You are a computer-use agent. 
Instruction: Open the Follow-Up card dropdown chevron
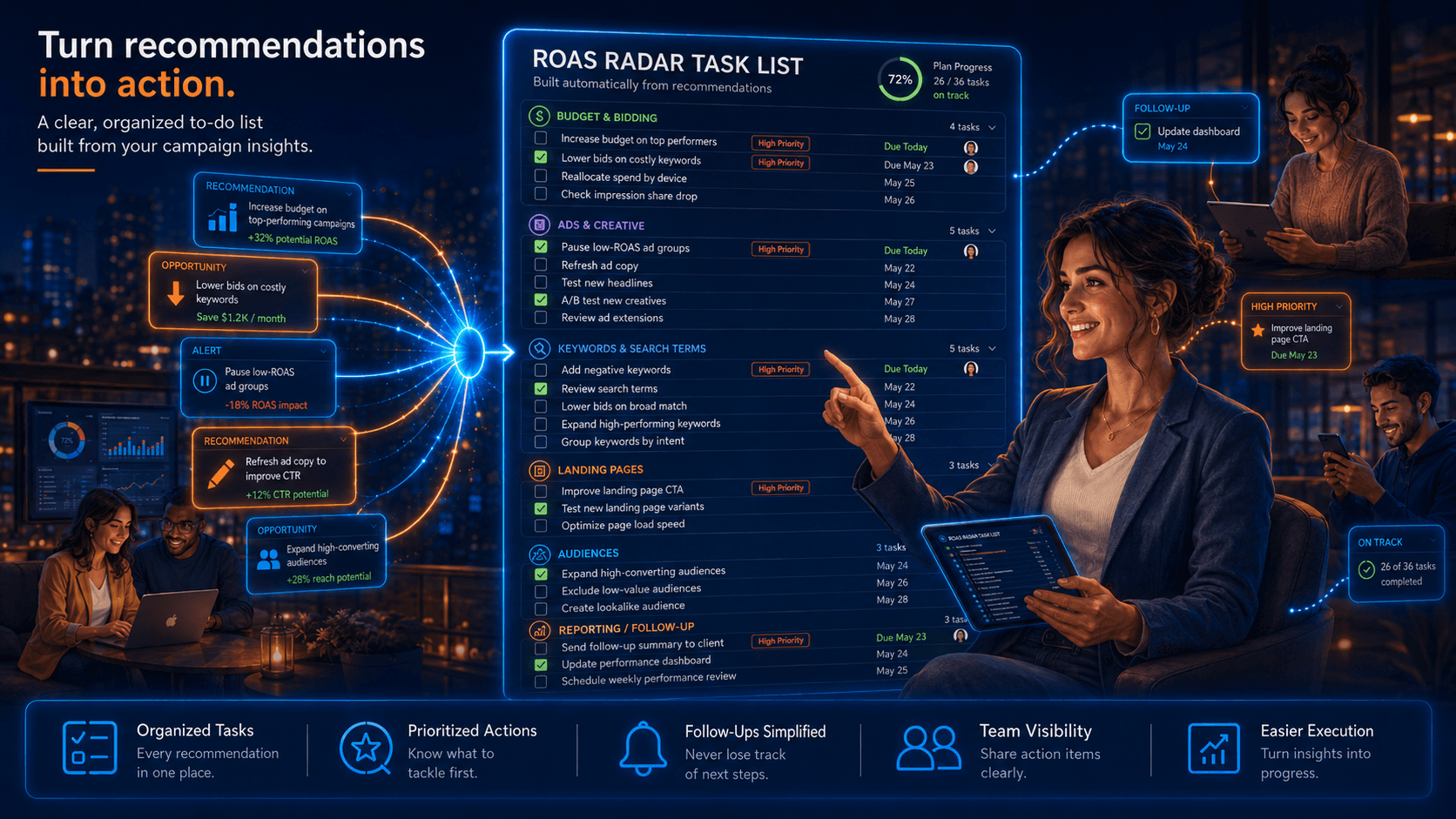coord(1244,108)
